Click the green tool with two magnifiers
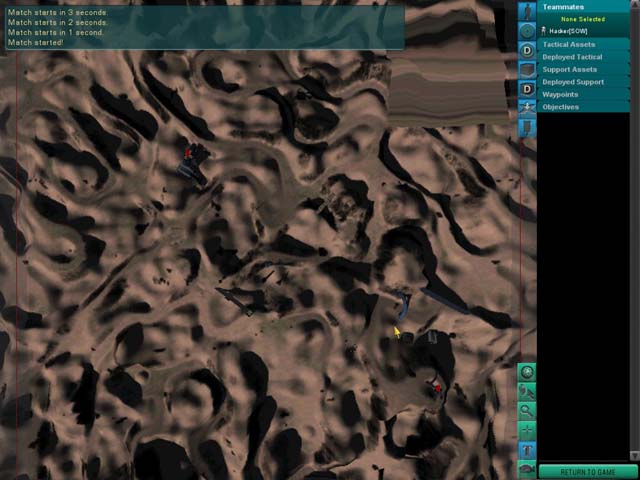Viewport: 640px width, 480px height. [527, 392]
